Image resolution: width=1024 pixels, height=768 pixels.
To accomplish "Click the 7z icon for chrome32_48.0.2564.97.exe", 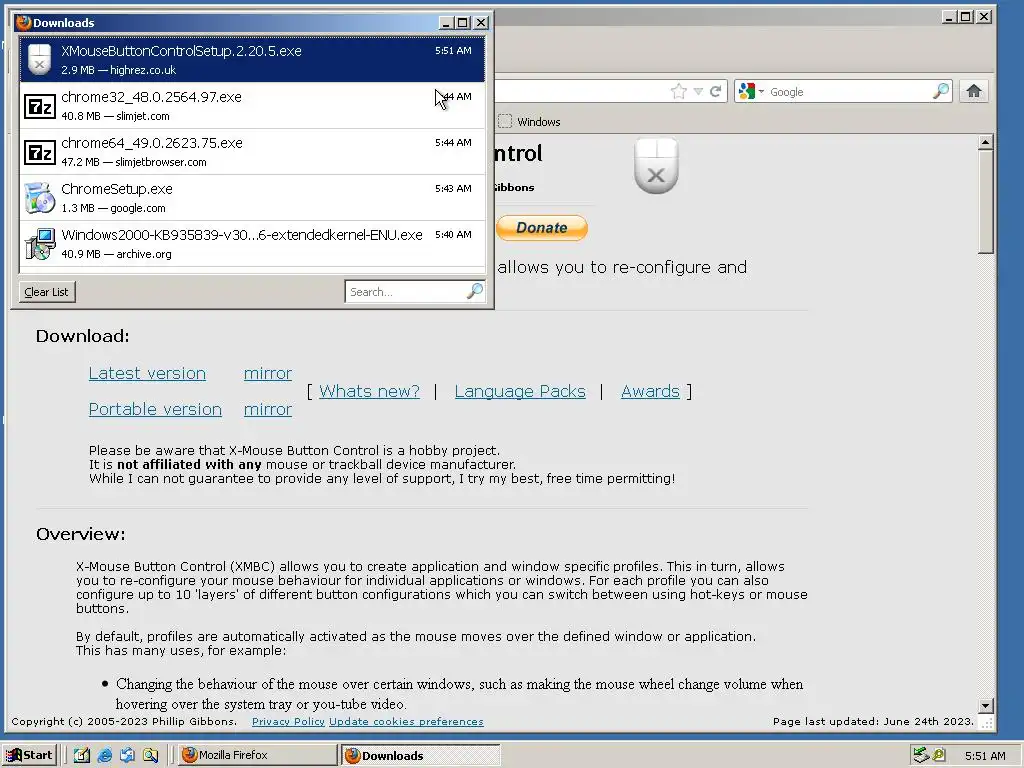I will (x=40, y=106).
